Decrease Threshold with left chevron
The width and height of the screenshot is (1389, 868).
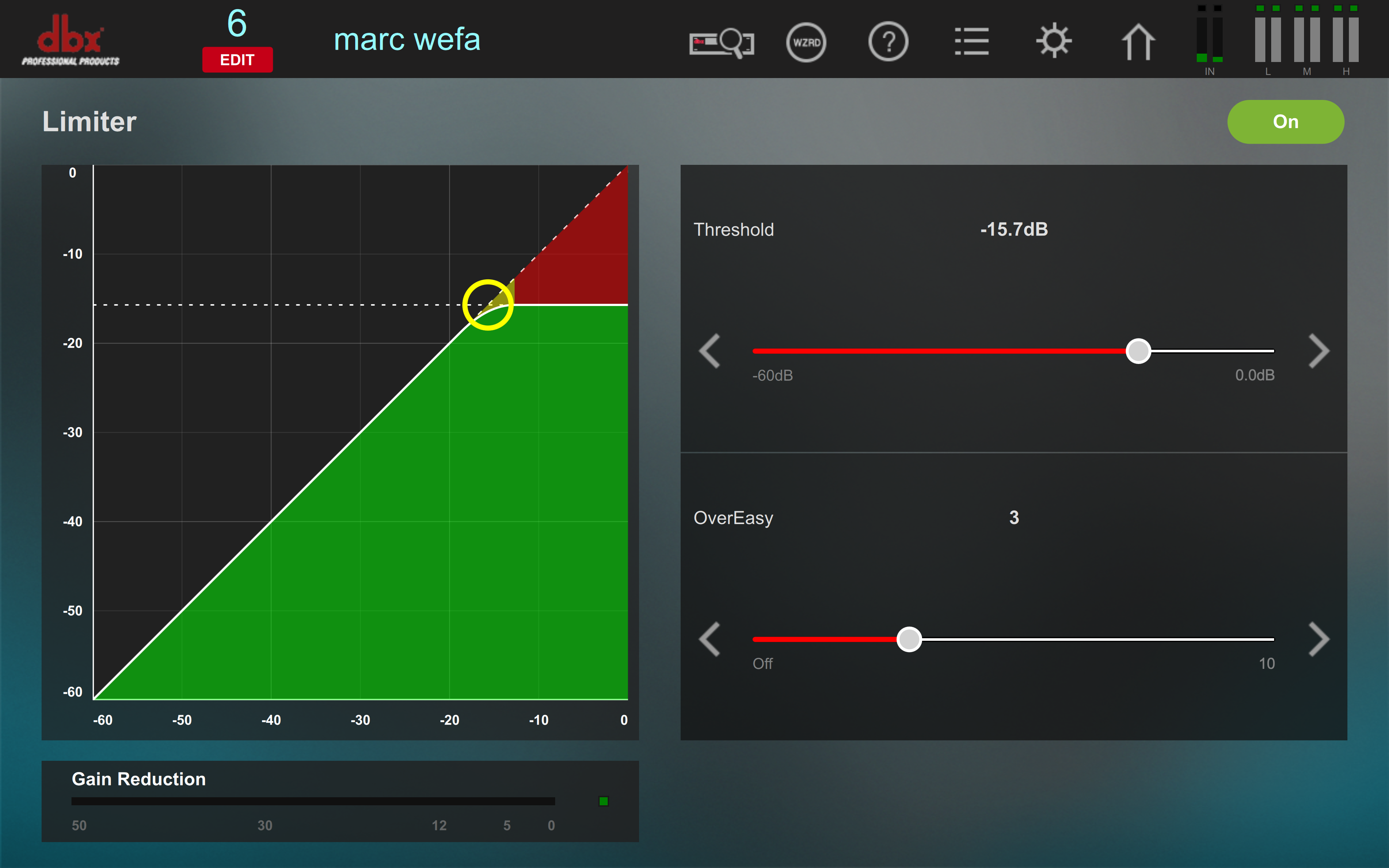(x=710, y=351)
